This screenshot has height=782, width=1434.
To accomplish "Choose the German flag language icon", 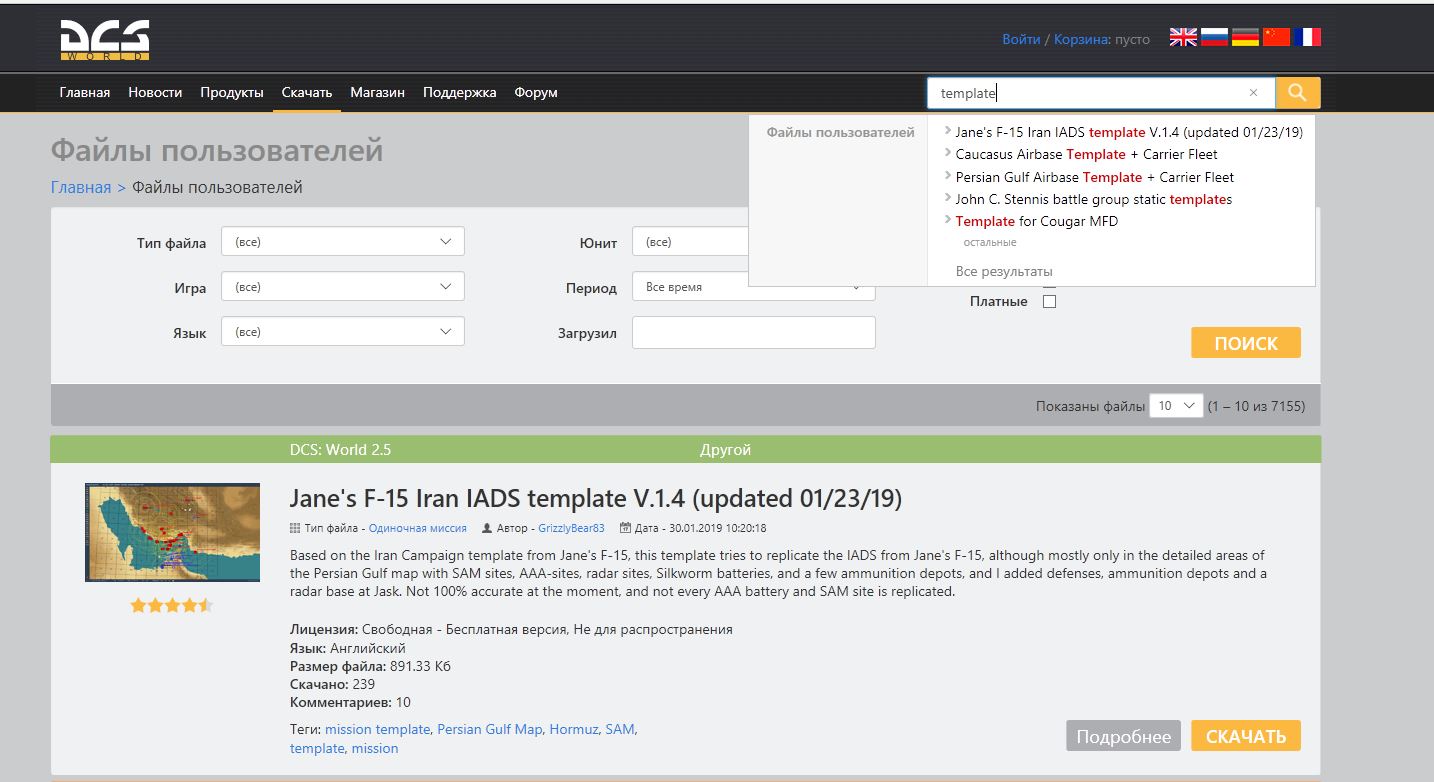I will 1245,37.
